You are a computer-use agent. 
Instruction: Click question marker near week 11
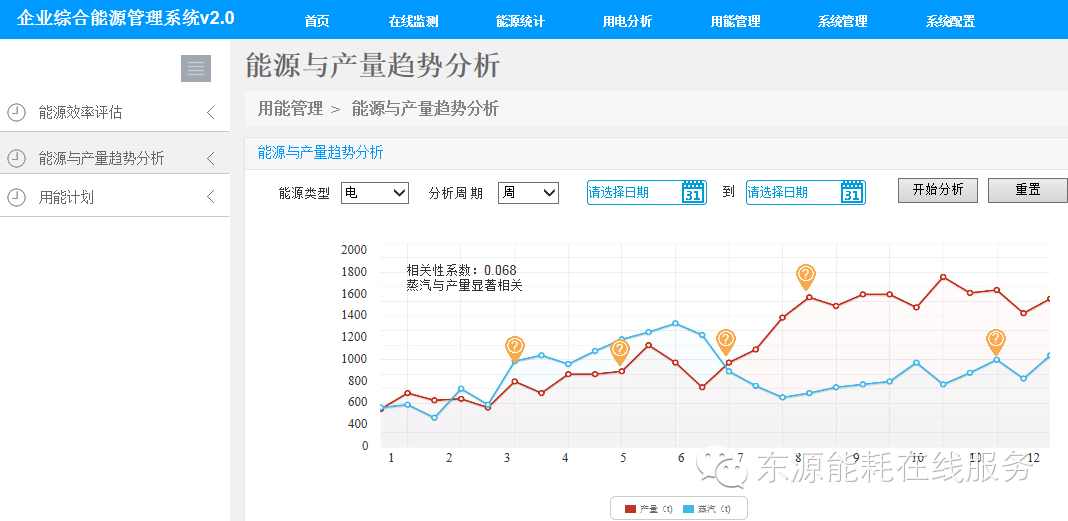(x=996, y=340)
